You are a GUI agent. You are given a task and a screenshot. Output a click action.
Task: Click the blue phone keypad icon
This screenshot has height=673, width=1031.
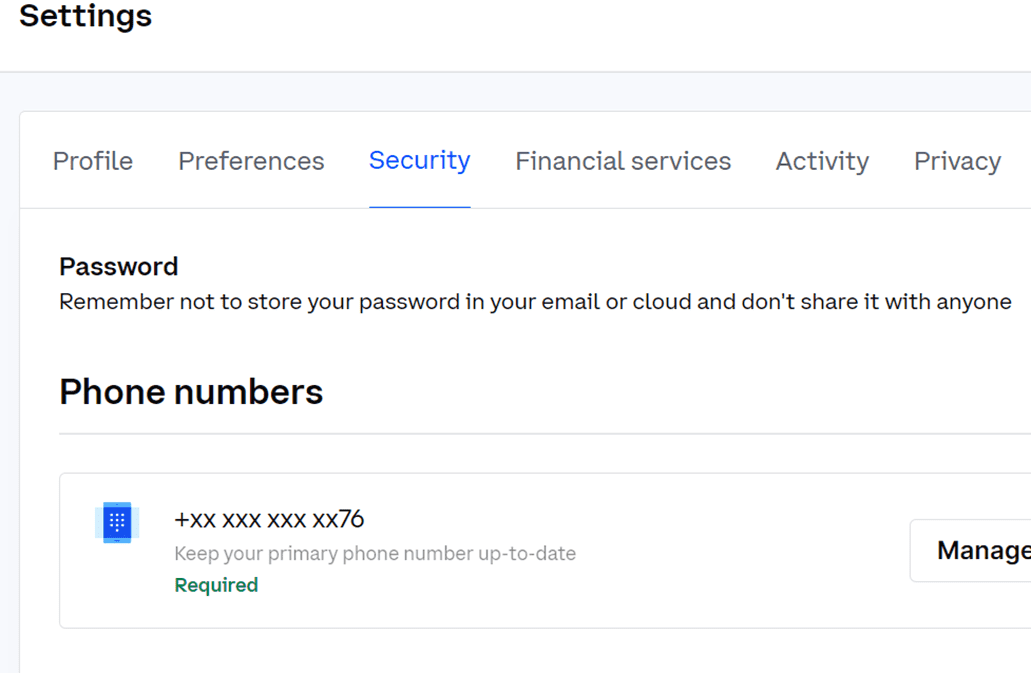(x=117, y=522)
